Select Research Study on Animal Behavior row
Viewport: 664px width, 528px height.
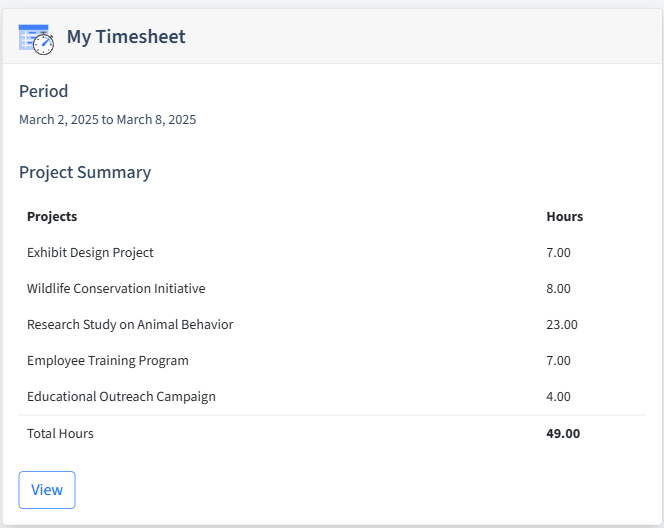tap(332, 324)
